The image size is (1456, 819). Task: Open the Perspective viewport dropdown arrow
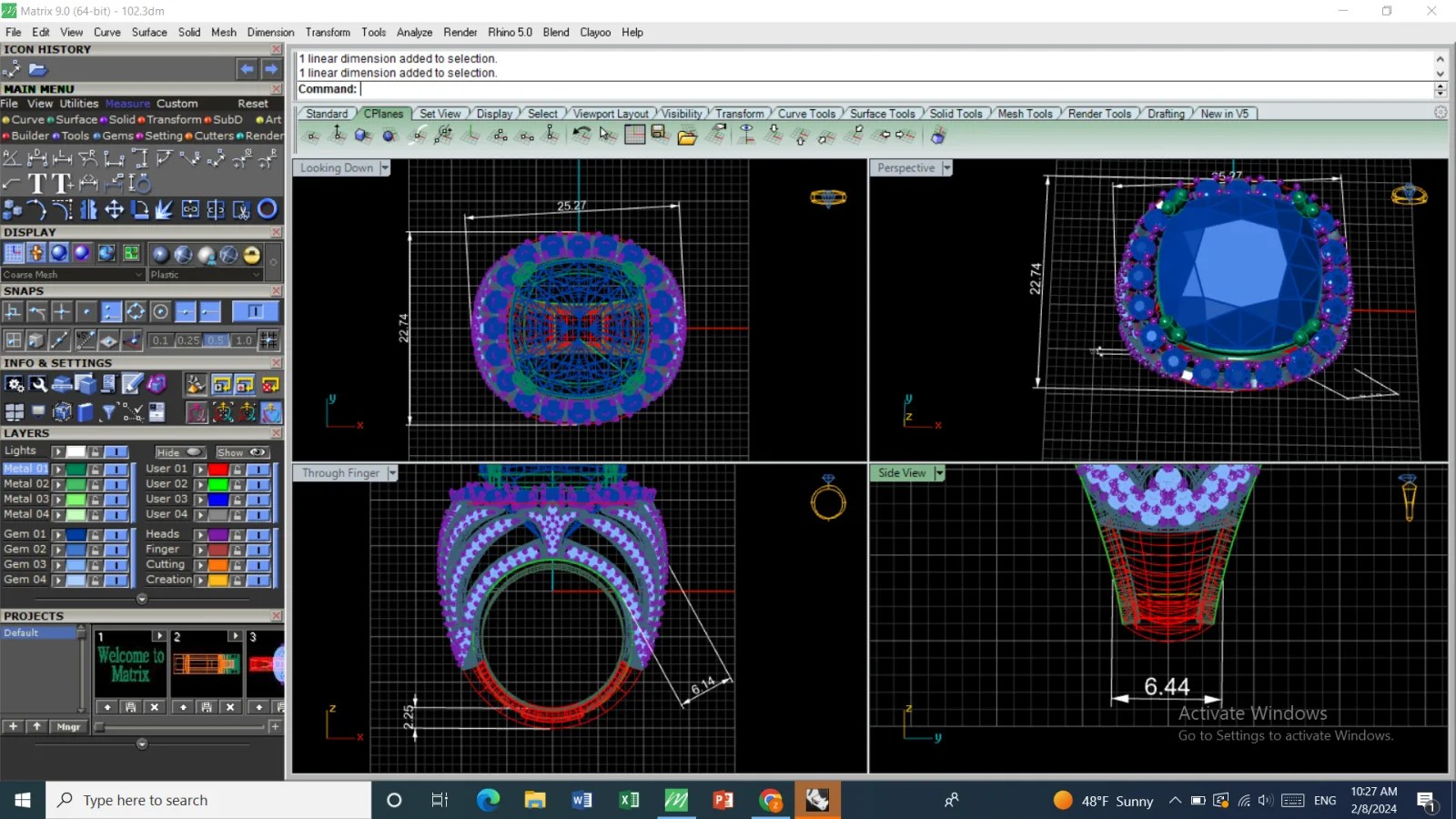(947, 168)
